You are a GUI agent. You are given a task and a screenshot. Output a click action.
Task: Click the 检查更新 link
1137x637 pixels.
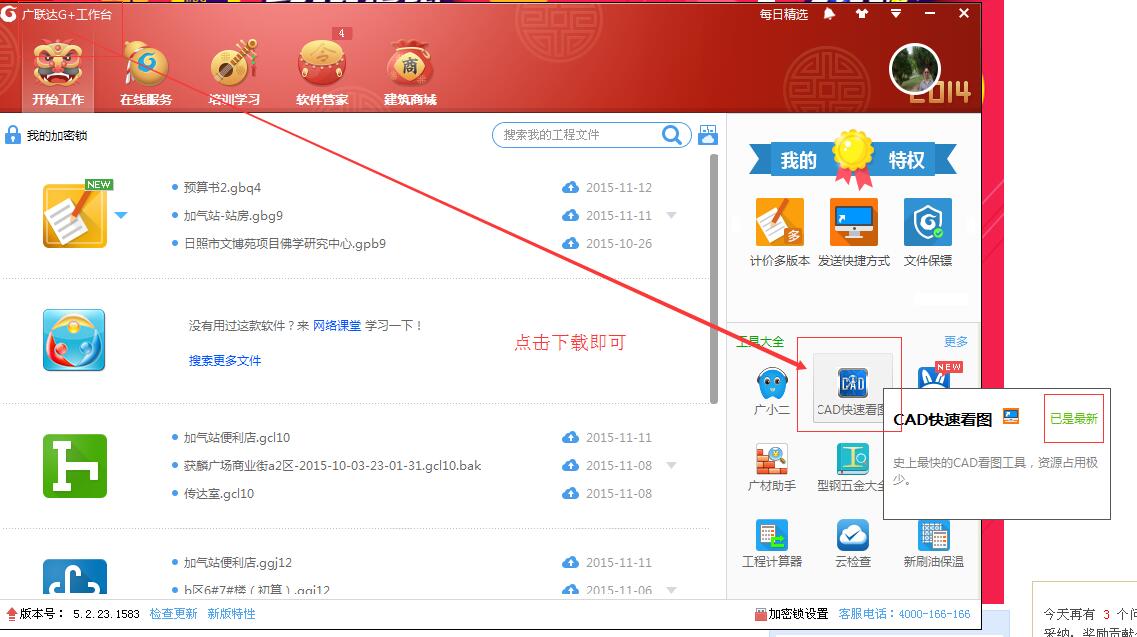(x=173, y=614)
